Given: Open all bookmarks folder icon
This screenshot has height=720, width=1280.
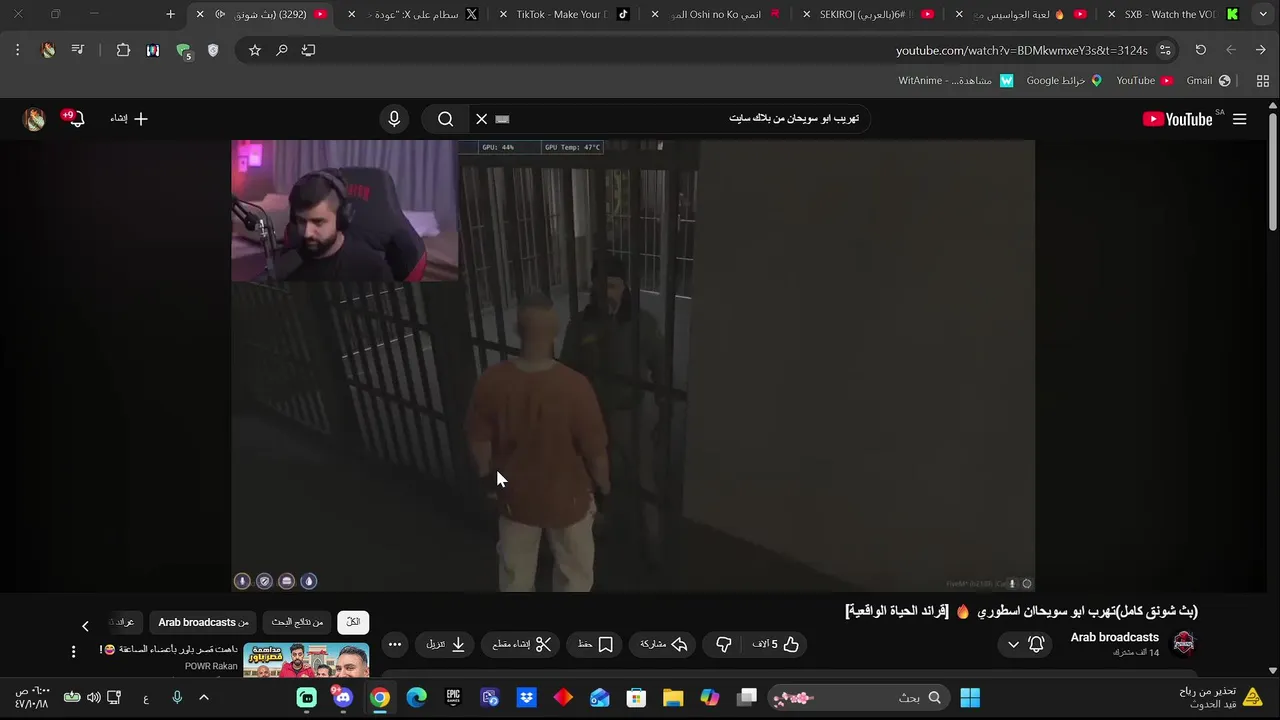Looking at the screenshot, I should pyautogui.click(x=1263, y=81).
